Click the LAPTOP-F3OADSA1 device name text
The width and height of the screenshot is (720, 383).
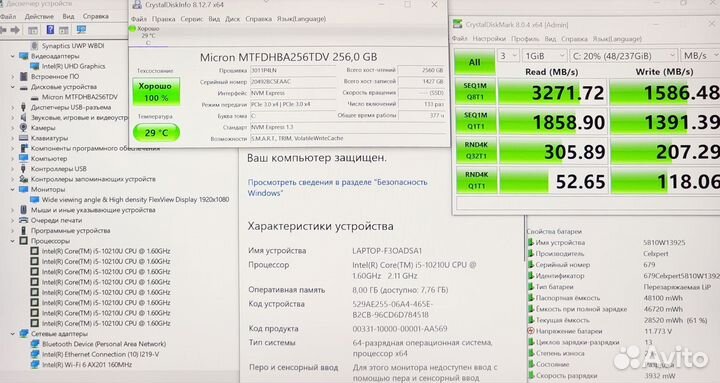387,251
